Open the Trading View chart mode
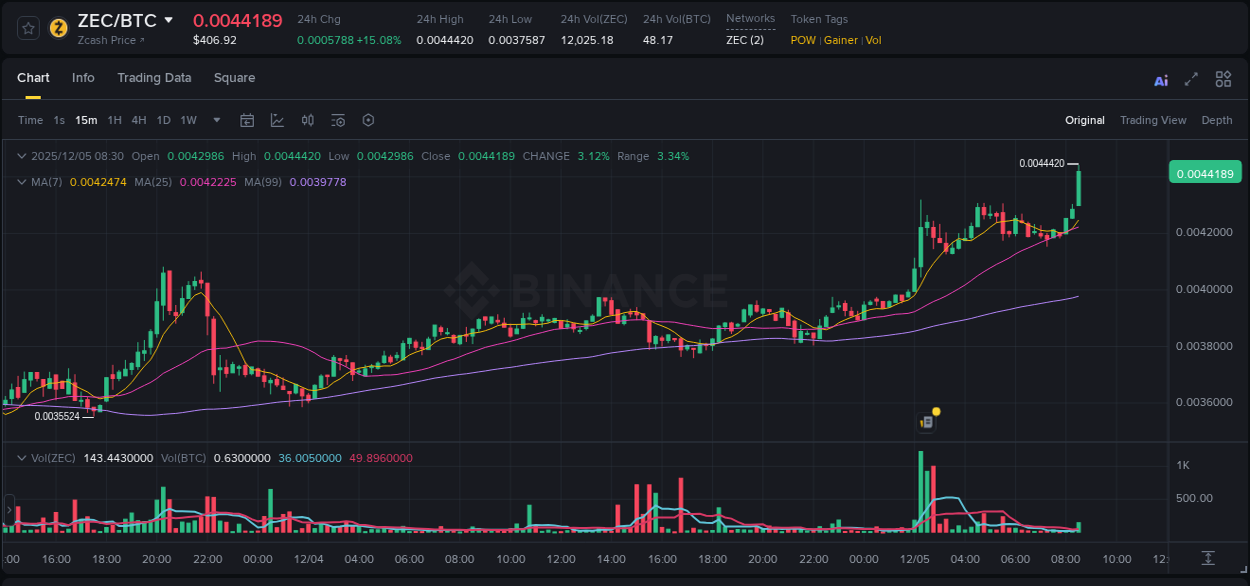The width and height of the screenshot is (1250, 586). [x=1153, y=120]
